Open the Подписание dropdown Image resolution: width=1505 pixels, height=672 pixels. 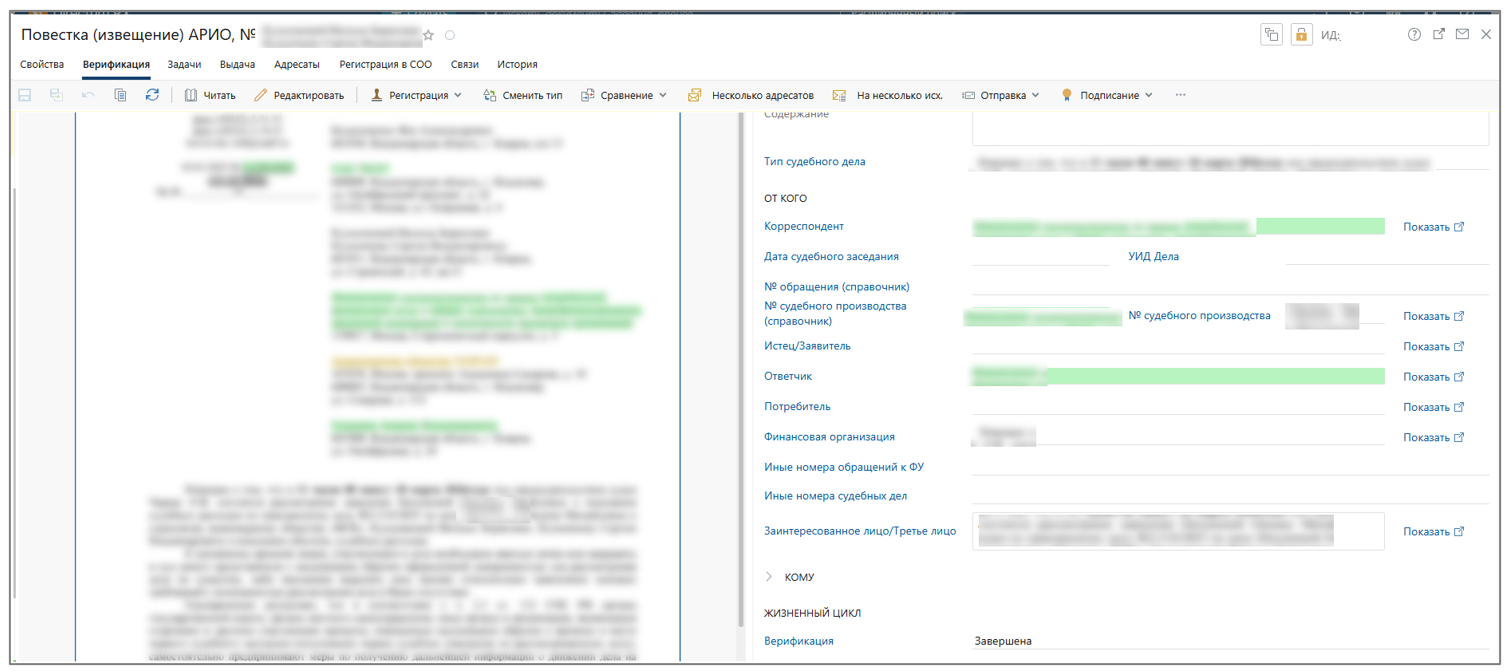point(1107,95)
